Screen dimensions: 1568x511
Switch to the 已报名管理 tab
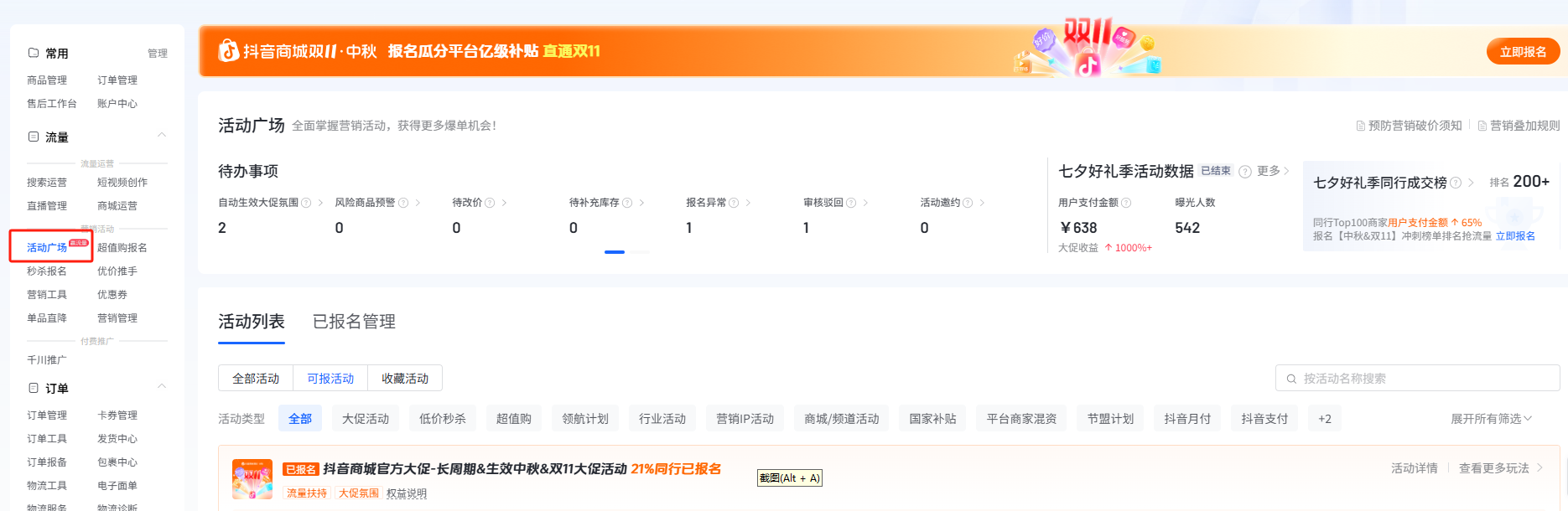point(354,322)
